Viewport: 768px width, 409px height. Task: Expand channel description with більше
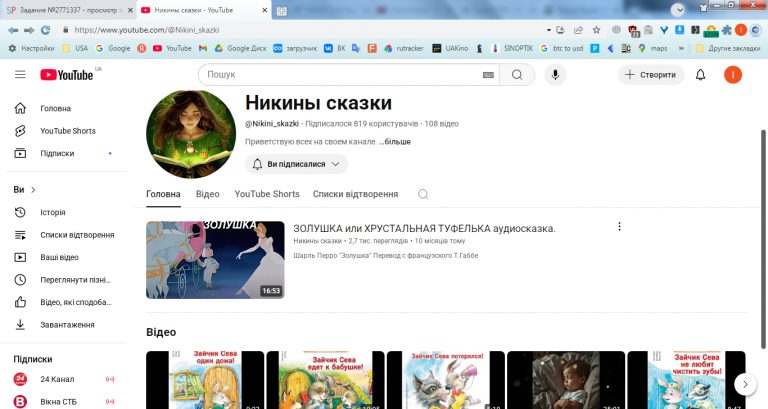click(x=397, y=142)
